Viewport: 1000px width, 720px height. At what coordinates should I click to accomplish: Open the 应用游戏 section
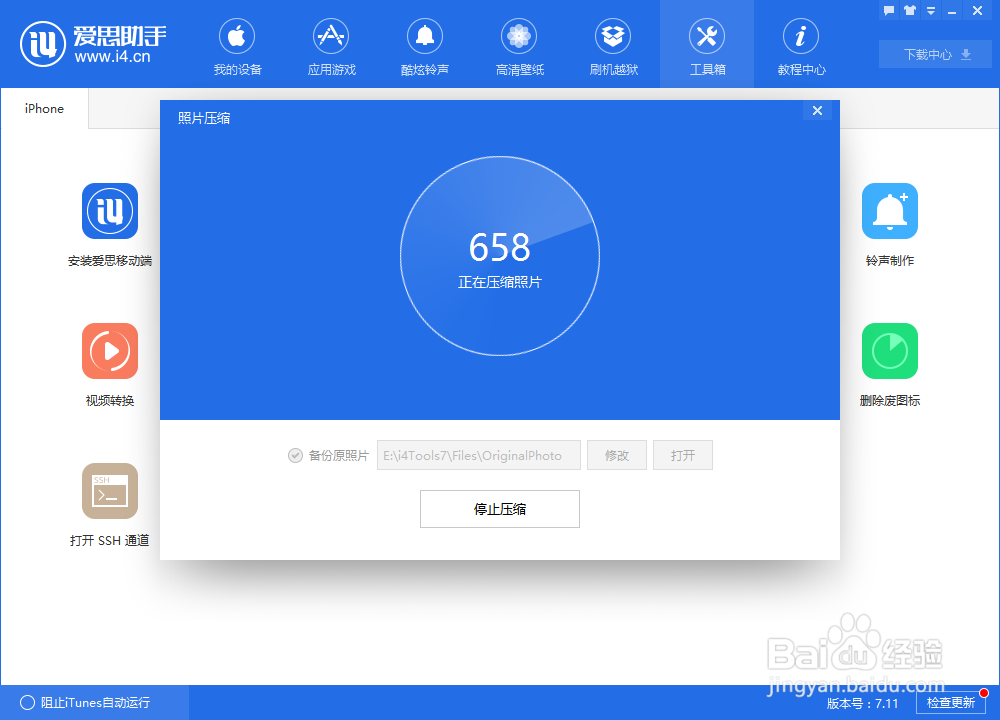tap(331, 45)
